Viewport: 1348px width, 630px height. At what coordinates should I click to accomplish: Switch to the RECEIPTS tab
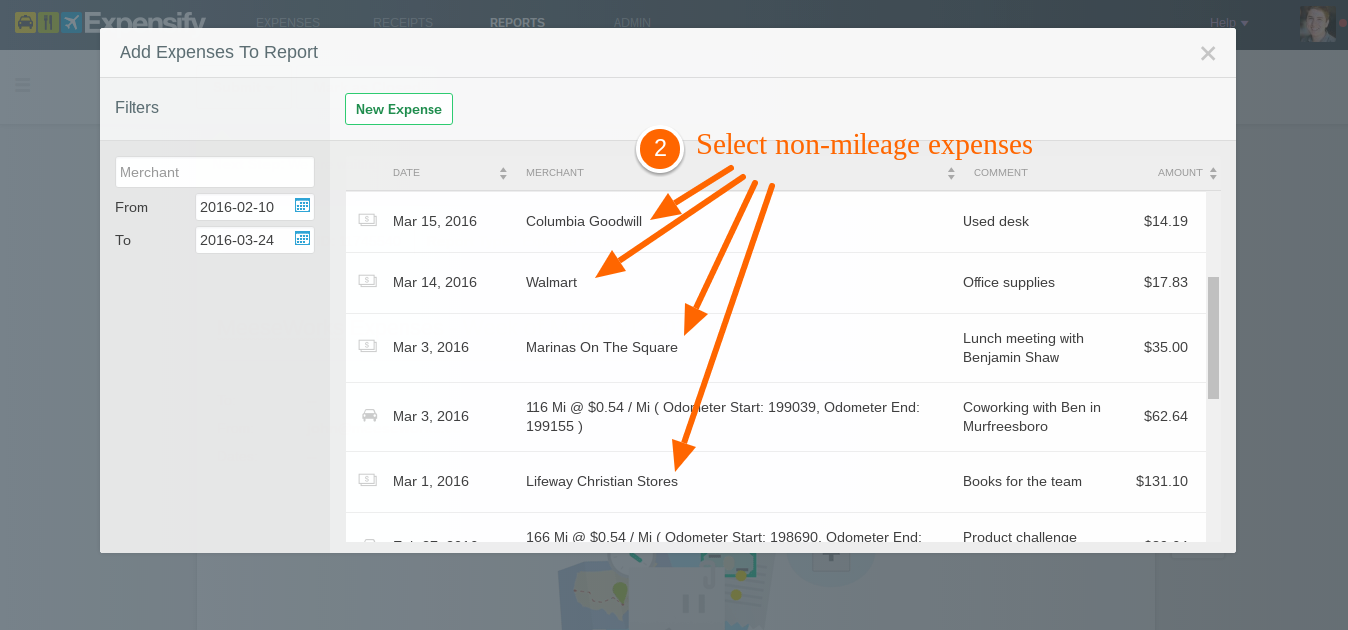click(402, 22)
